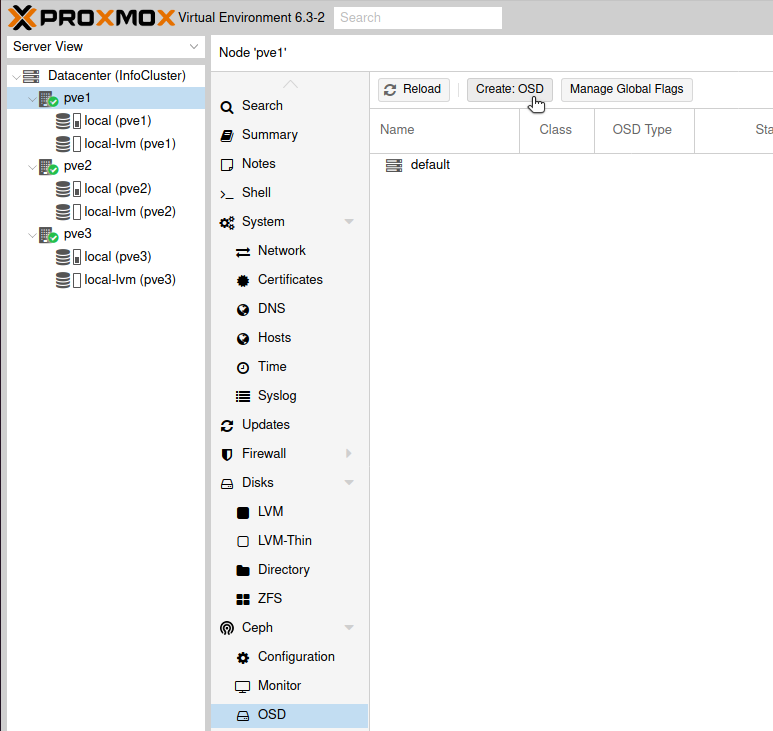Select the OSD menu item
This screenshot has width=773, height=731.
(289, 715)
